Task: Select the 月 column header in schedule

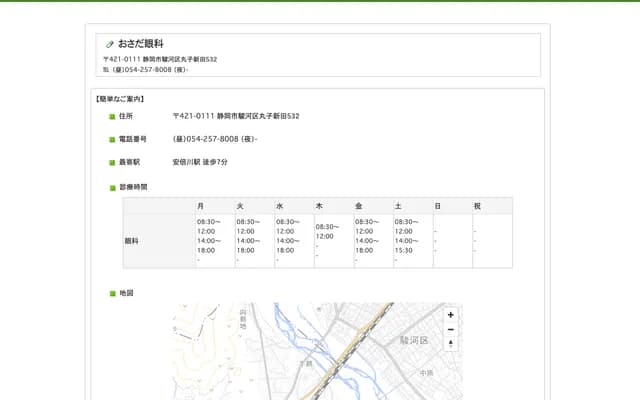Action: click(x=201, y=206)
